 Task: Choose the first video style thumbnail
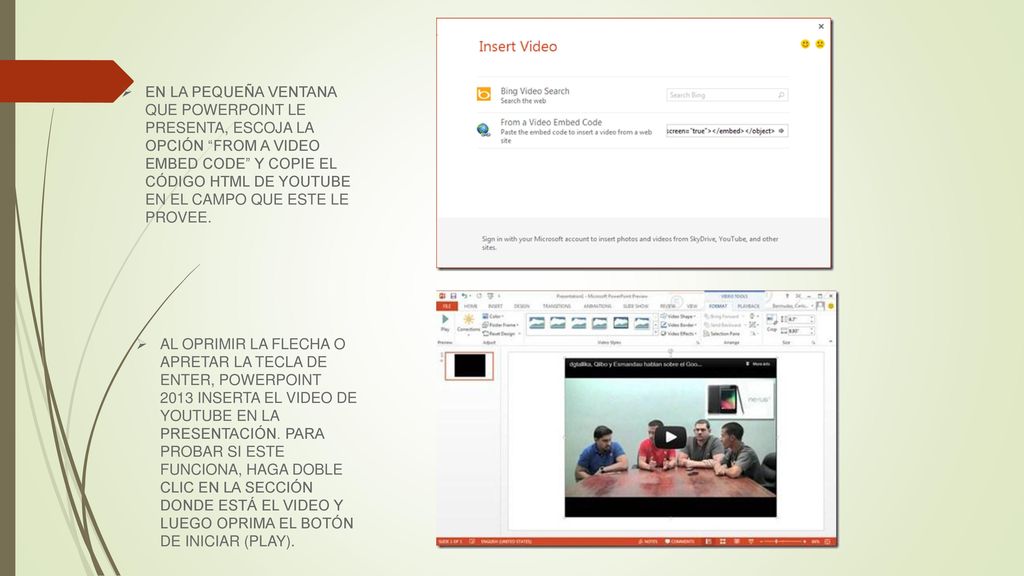tap(537, 323)
